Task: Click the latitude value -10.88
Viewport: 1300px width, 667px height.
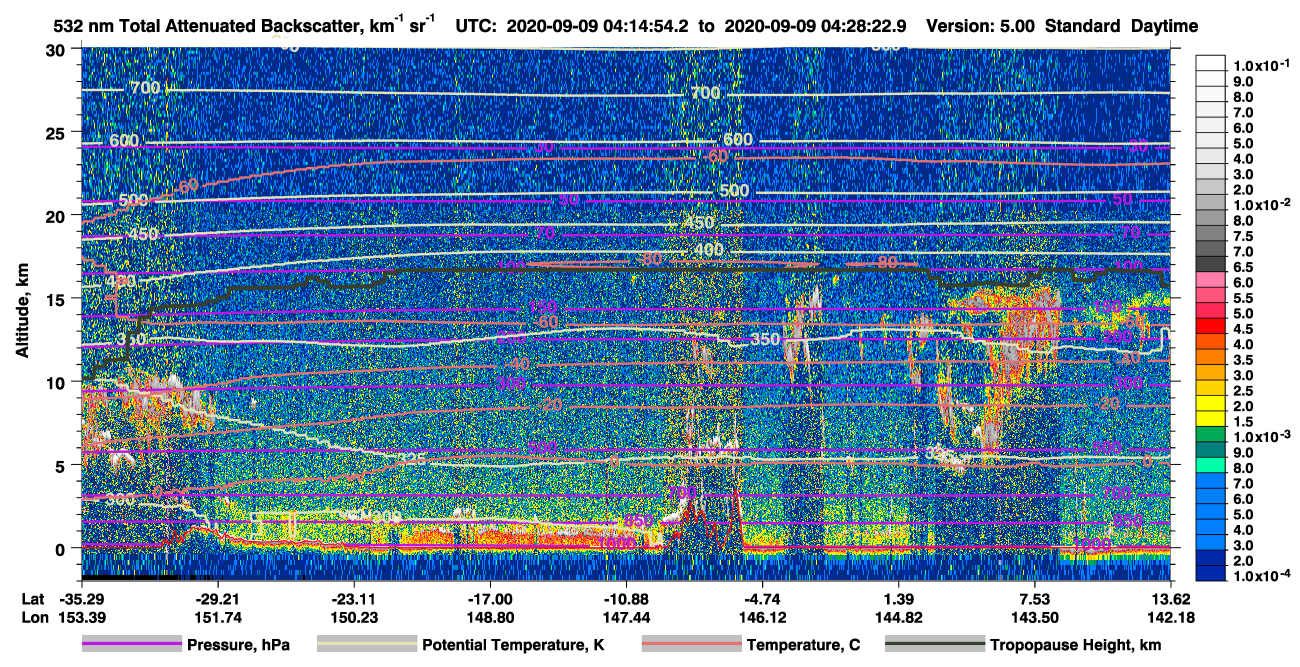Action: (x=626, y=598)
